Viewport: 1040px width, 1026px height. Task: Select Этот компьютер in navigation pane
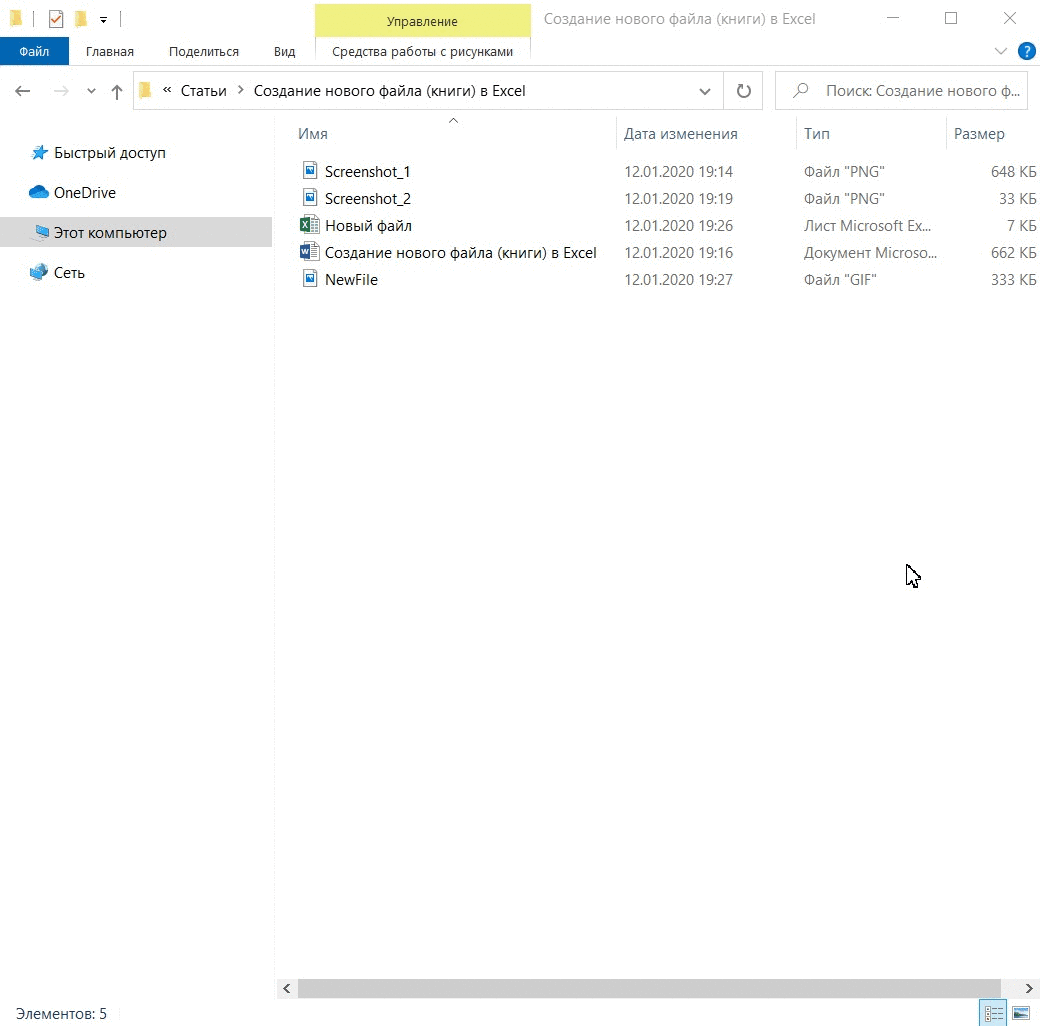click(x=136, y=233)
